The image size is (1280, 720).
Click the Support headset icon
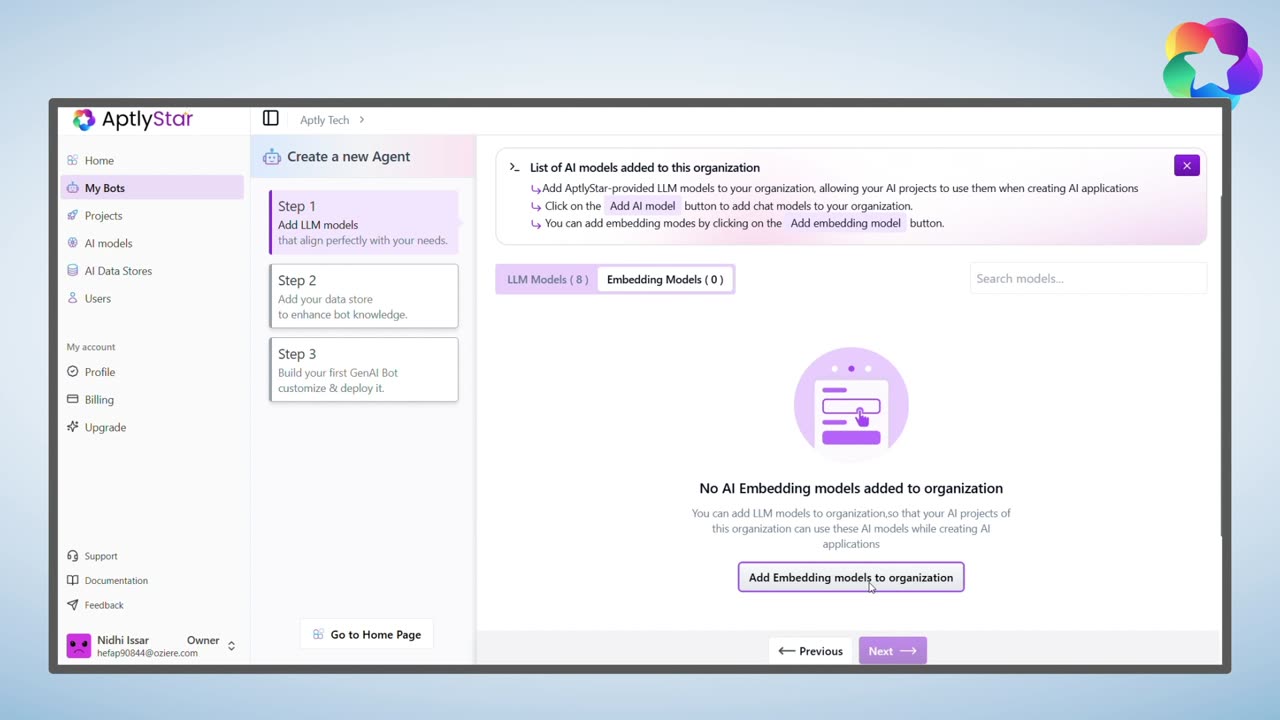pos(72,556)
